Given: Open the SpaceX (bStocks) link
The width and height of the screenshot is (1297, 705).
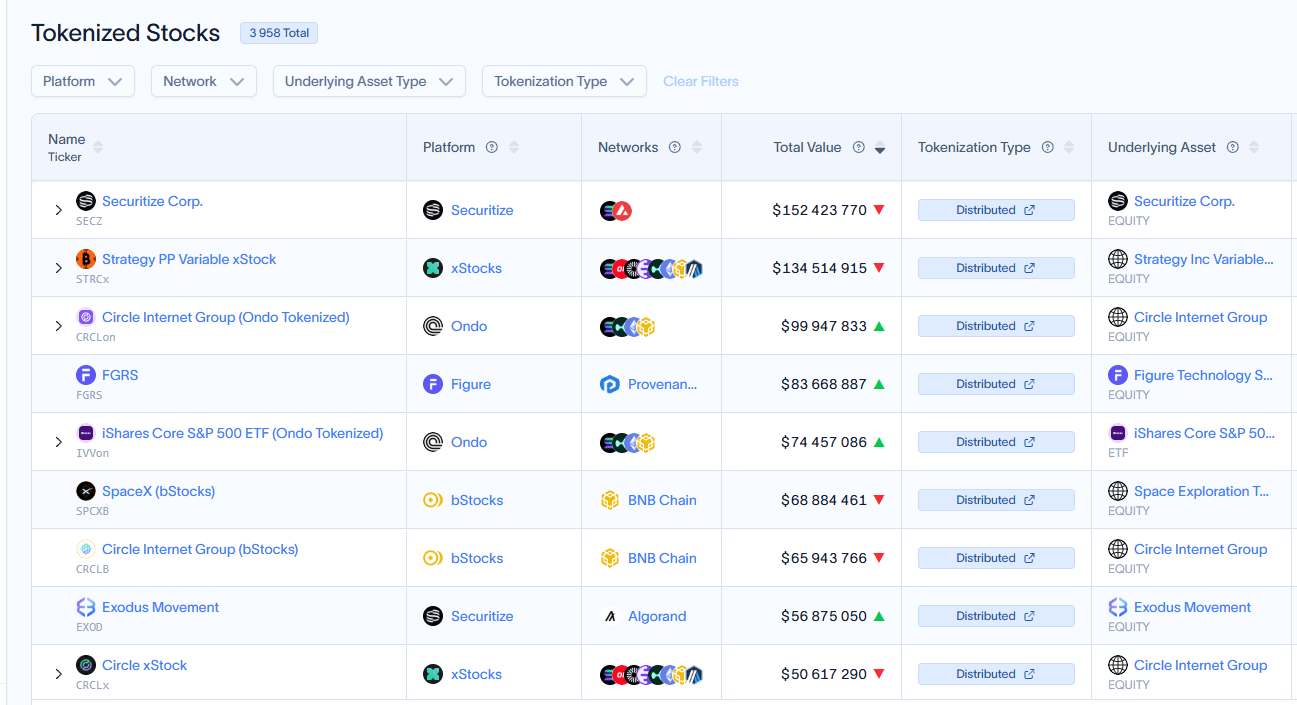Looking at the screenshot, I should (x=159, y=491).
